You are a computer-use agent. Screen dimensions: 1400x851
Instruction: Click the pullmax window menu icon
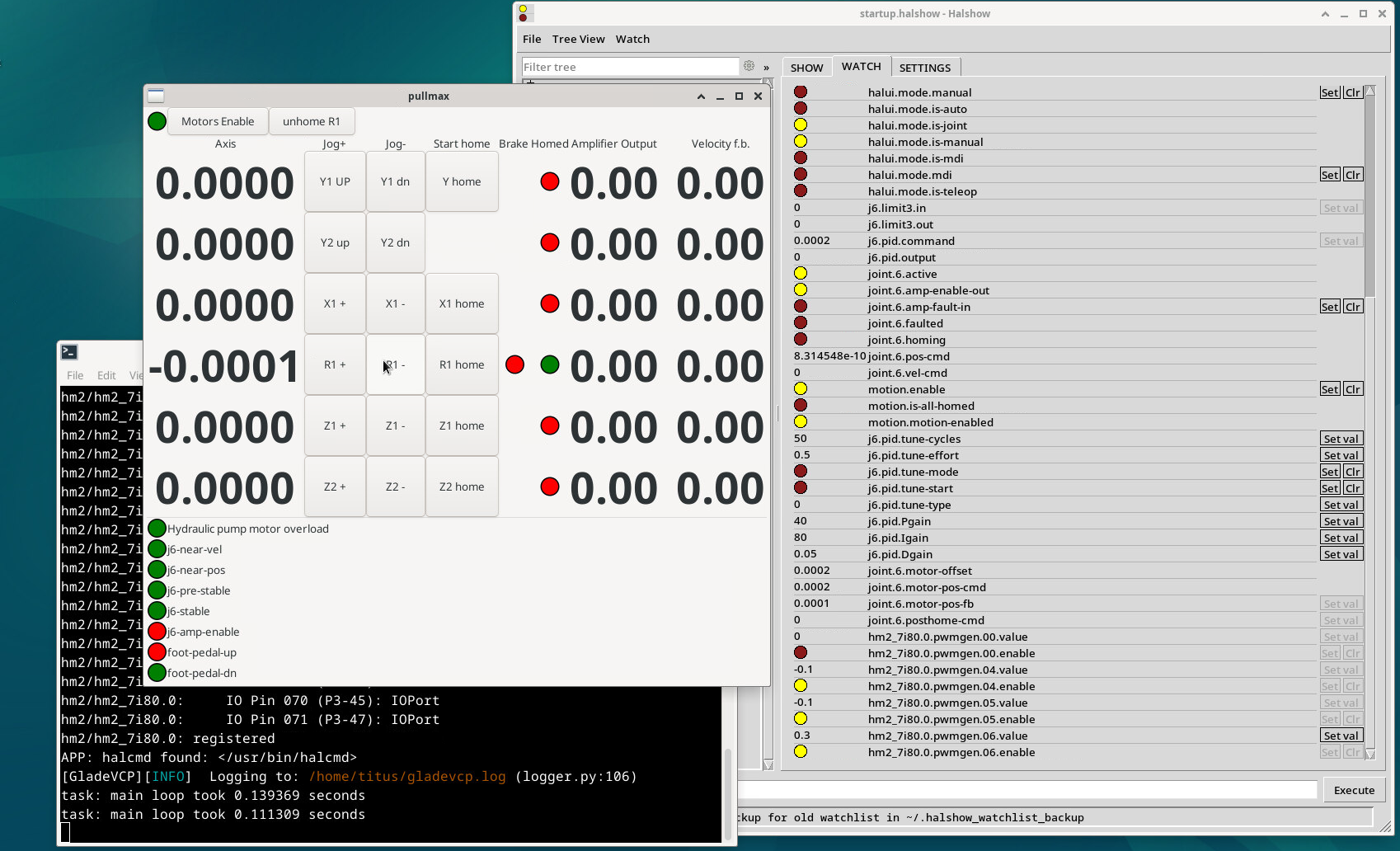click(156, 96)
